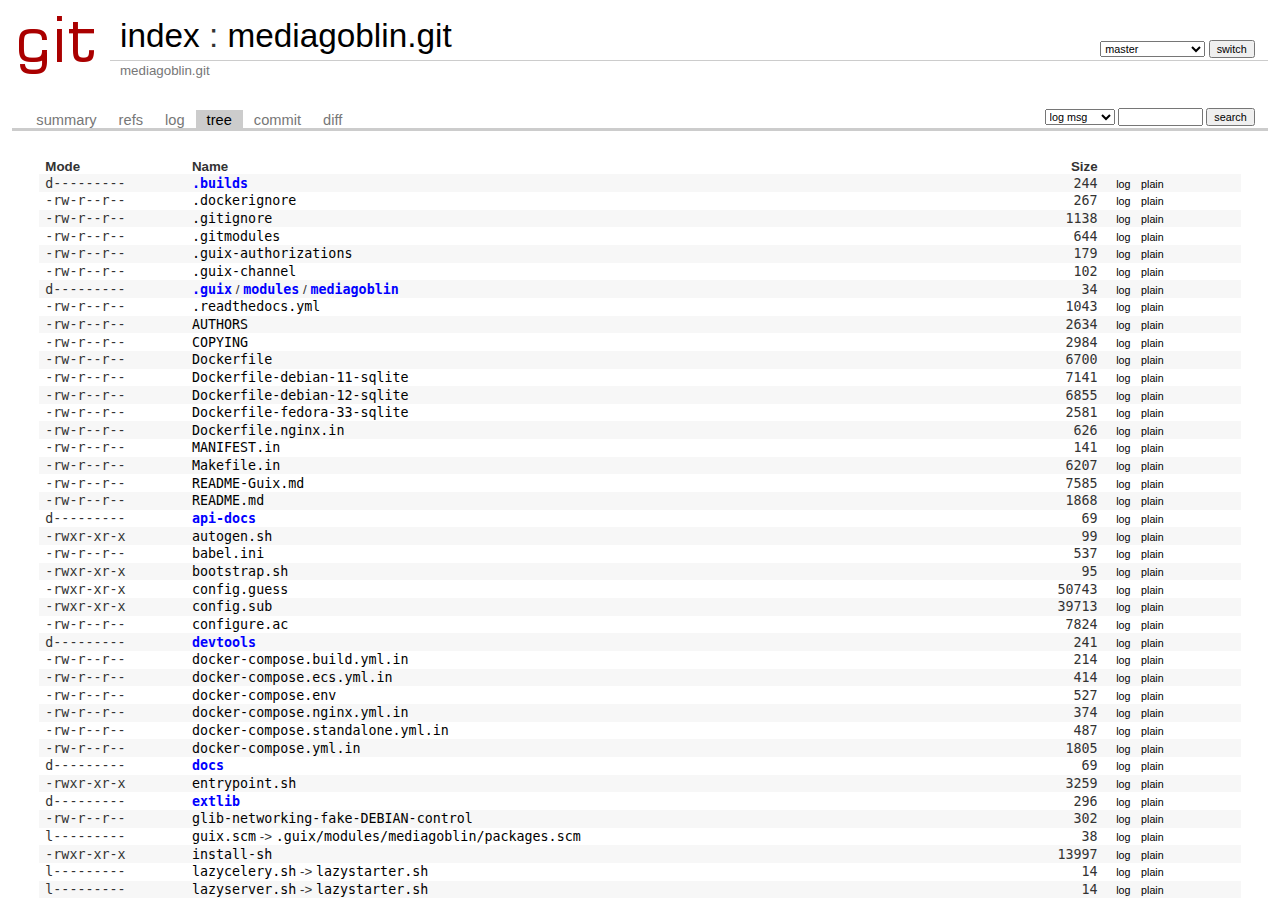Switch to the refs tab
The width and height of the screenshot is (1280, 900).
131,120
